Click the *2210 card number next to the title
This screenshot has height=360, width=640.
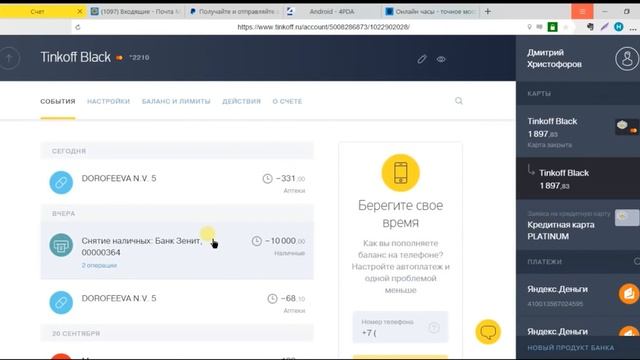pos(139,58)
